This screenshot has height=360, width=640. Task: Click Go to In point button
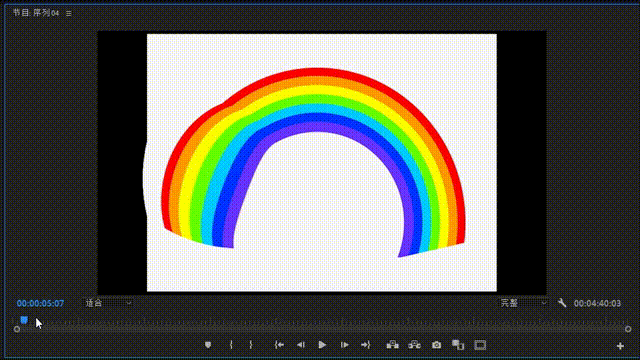point(279,345)
